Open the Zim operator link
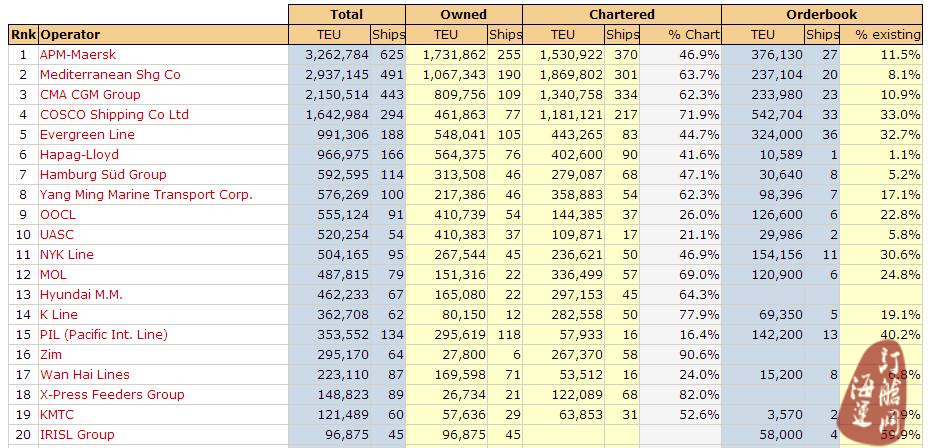The width and height of the screenshot is (934, 448). coord(51,354)
